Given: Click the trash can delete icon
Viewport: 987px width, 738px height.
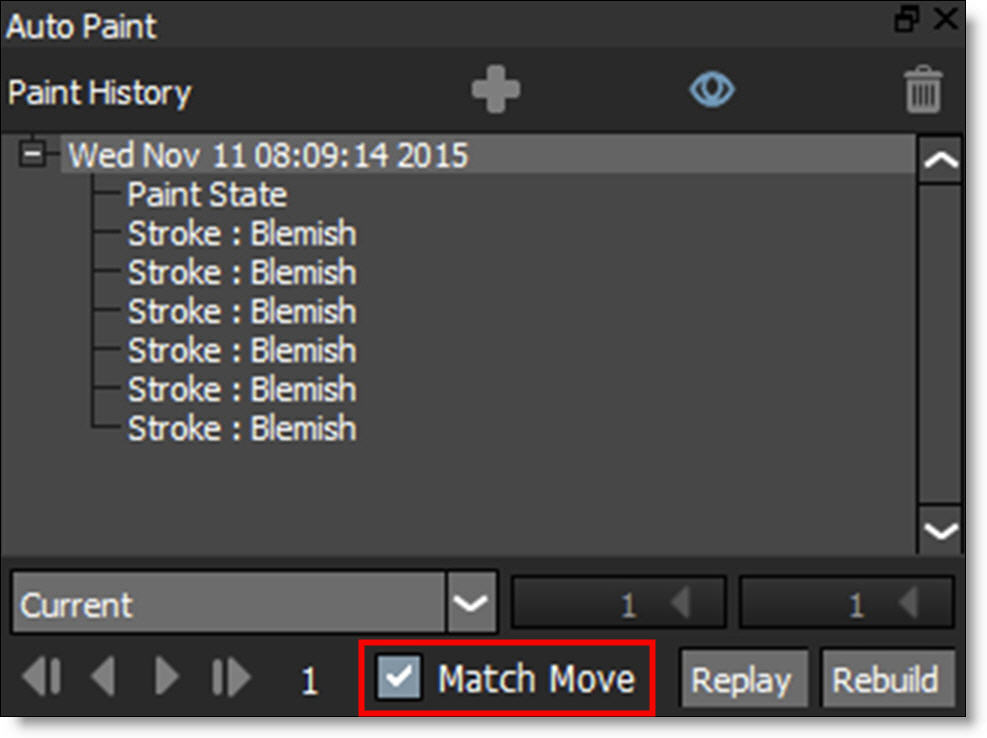Looking at the screenshot, I should [923, 92].
